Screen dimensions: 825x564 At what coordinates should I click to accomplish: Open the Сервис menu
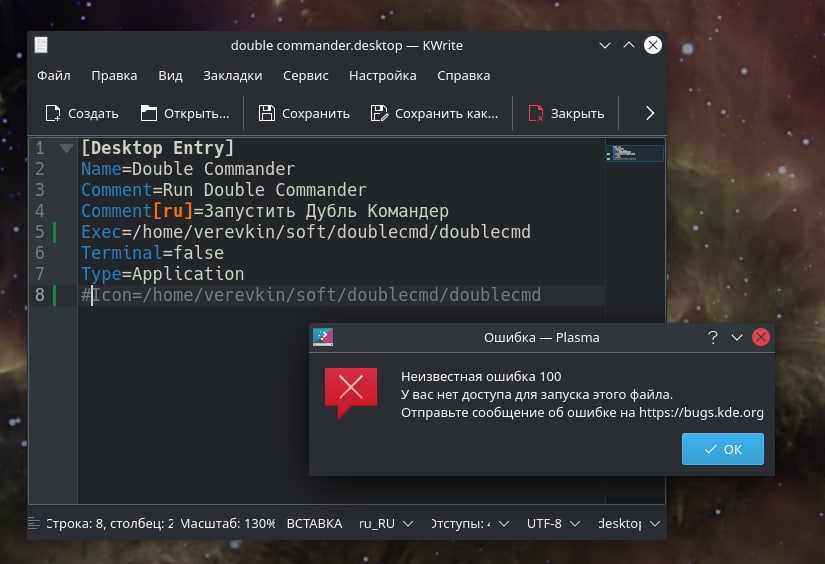coord(306,76)
